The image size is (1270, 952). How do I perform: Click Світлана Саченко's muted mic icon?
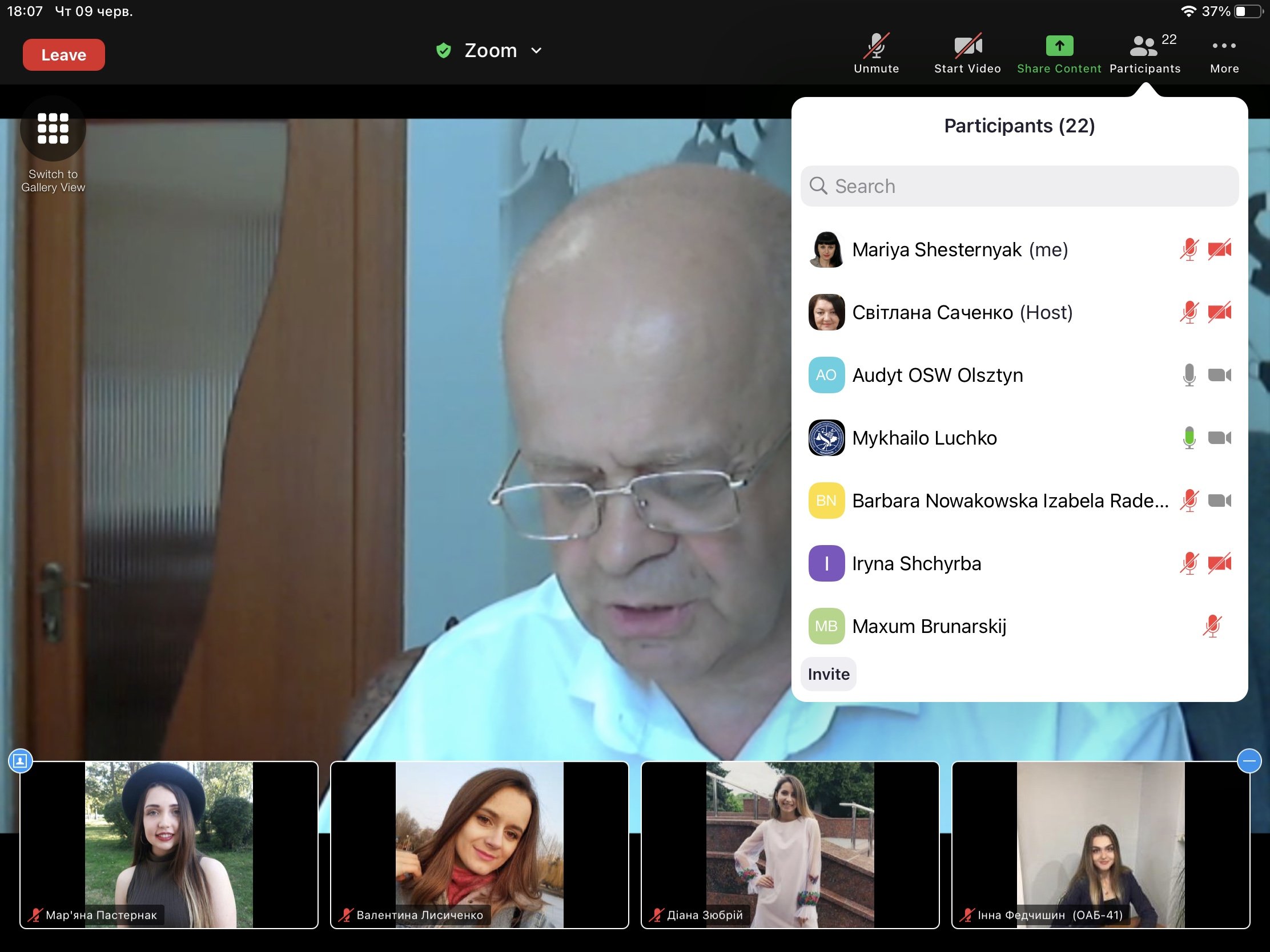pos(1189,312)
